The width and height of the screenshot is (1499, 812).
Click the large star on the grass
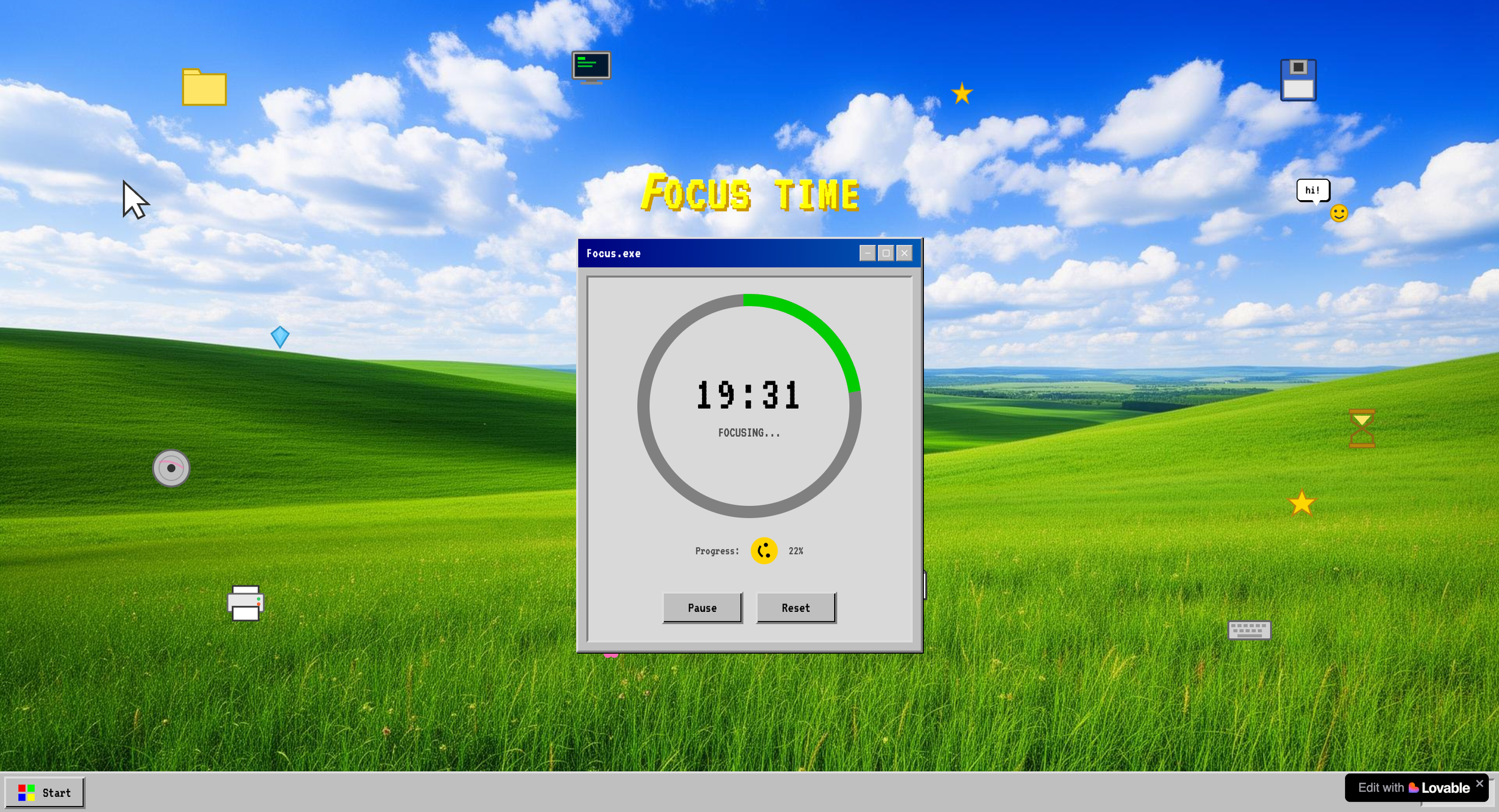(1301, 503)
